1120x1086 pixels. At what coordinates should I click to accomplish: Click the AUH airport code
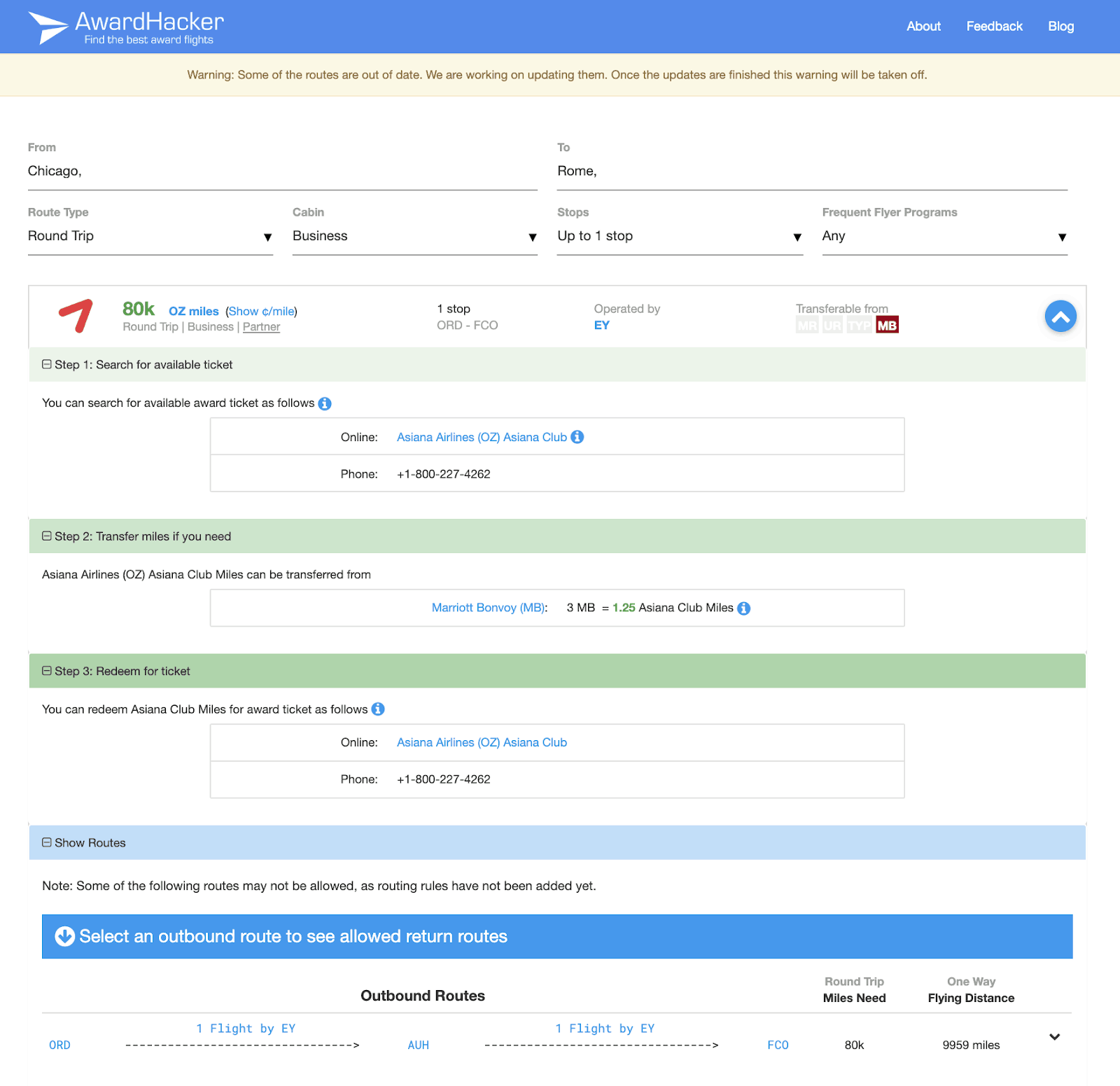[419, 1045]
